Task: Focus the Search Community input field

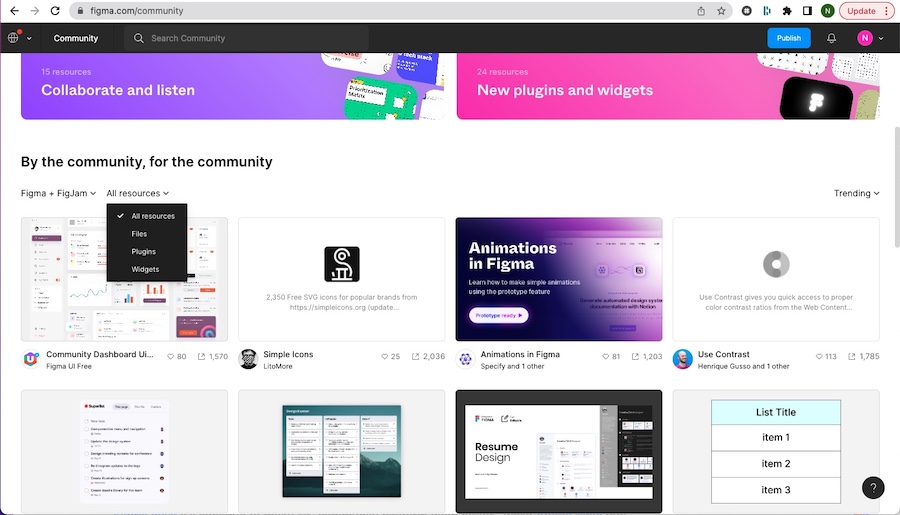Action: tap(250, 38)
